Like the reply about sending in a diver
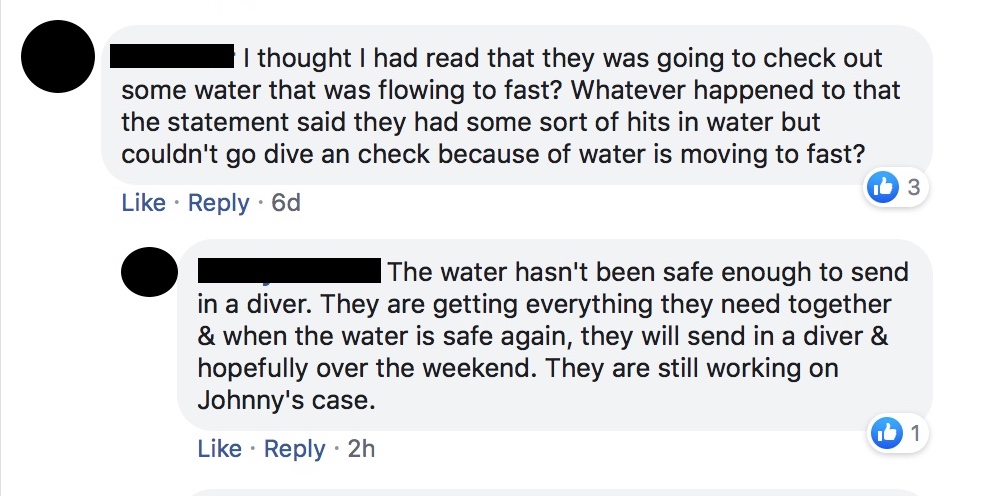 pyautogui.click(x=219, y=449)
